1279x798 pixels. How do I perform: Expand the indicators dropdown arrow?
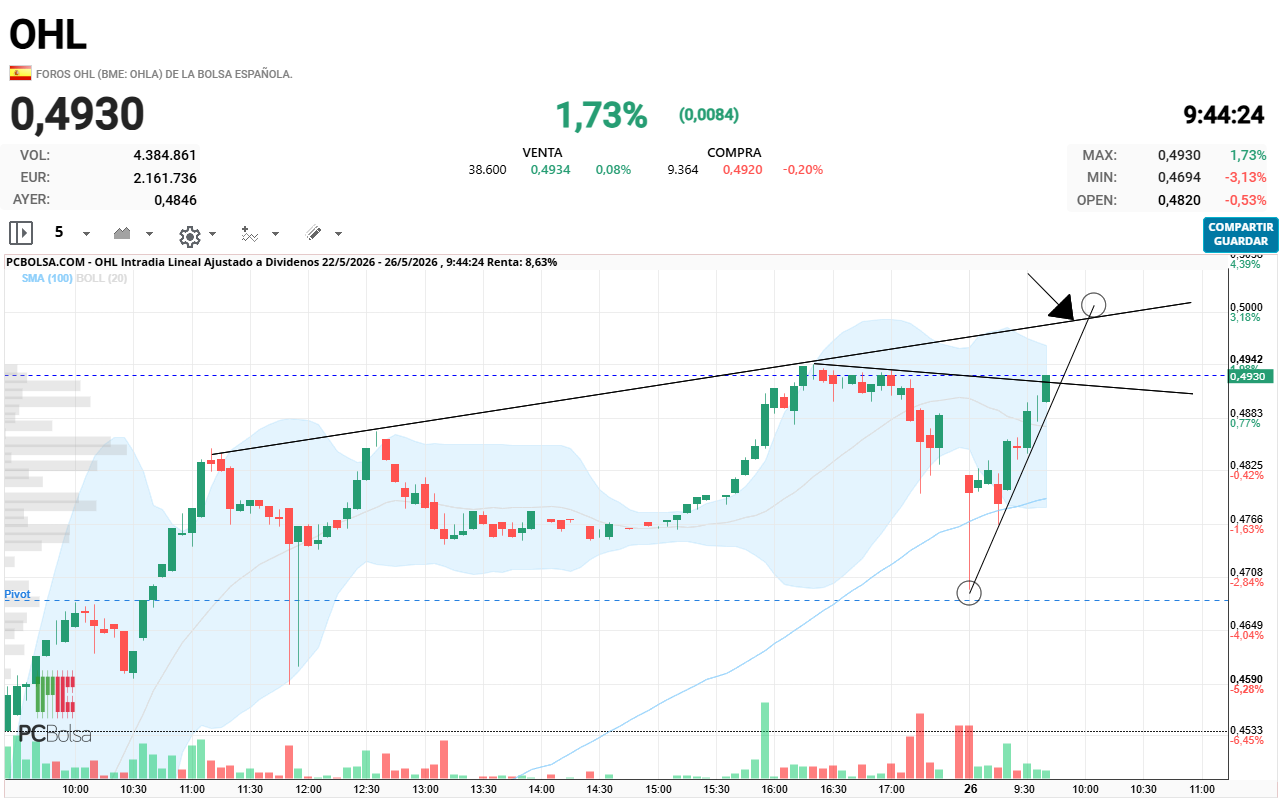(276, 234)
